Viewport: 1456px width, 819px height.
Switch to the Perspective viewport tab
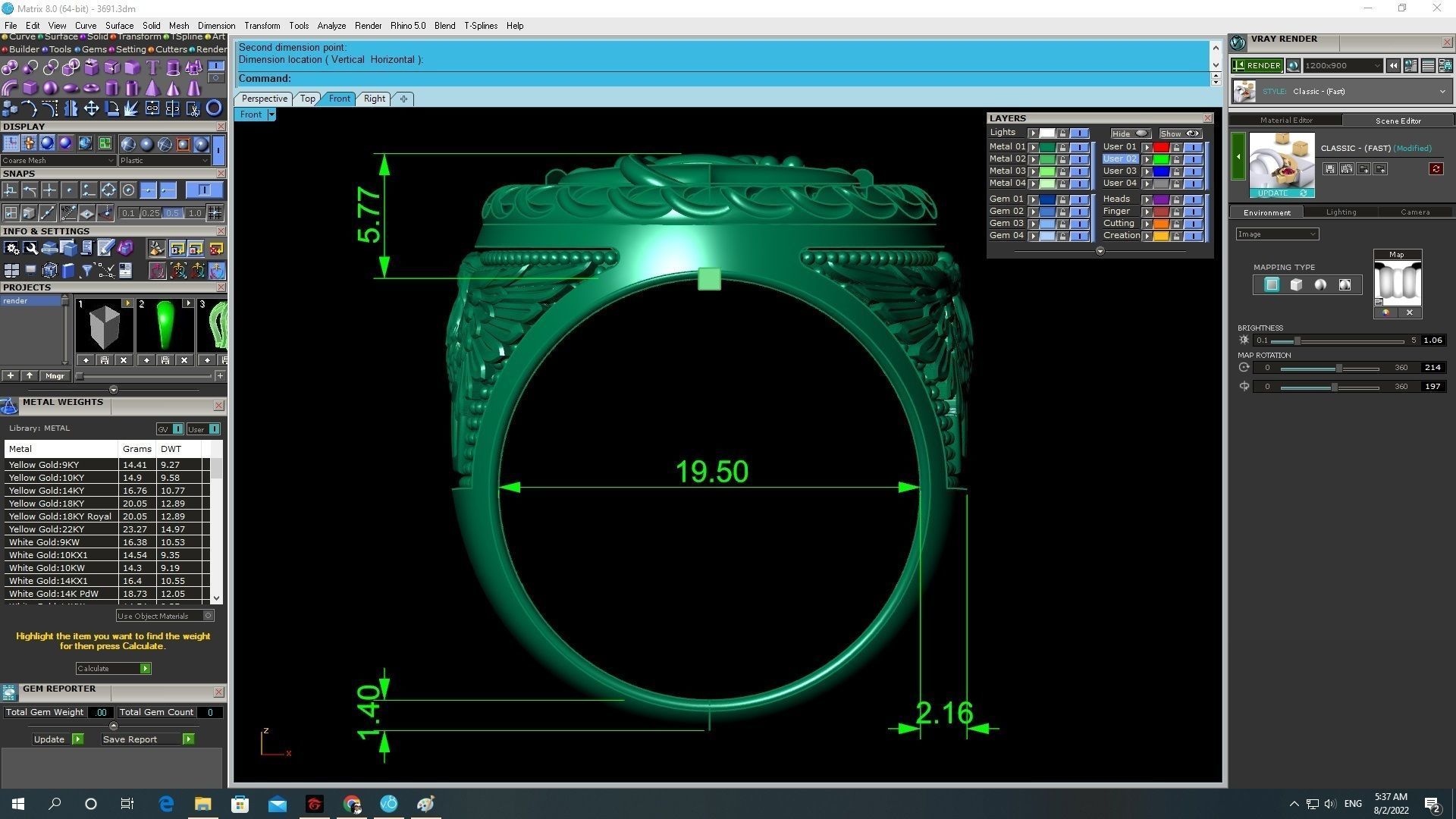pos(264,99)
